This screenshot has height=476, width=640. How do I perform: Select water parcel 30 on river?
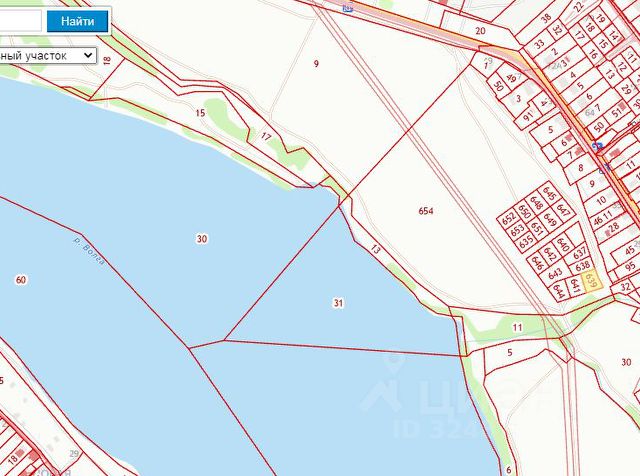tap(202, 239)
